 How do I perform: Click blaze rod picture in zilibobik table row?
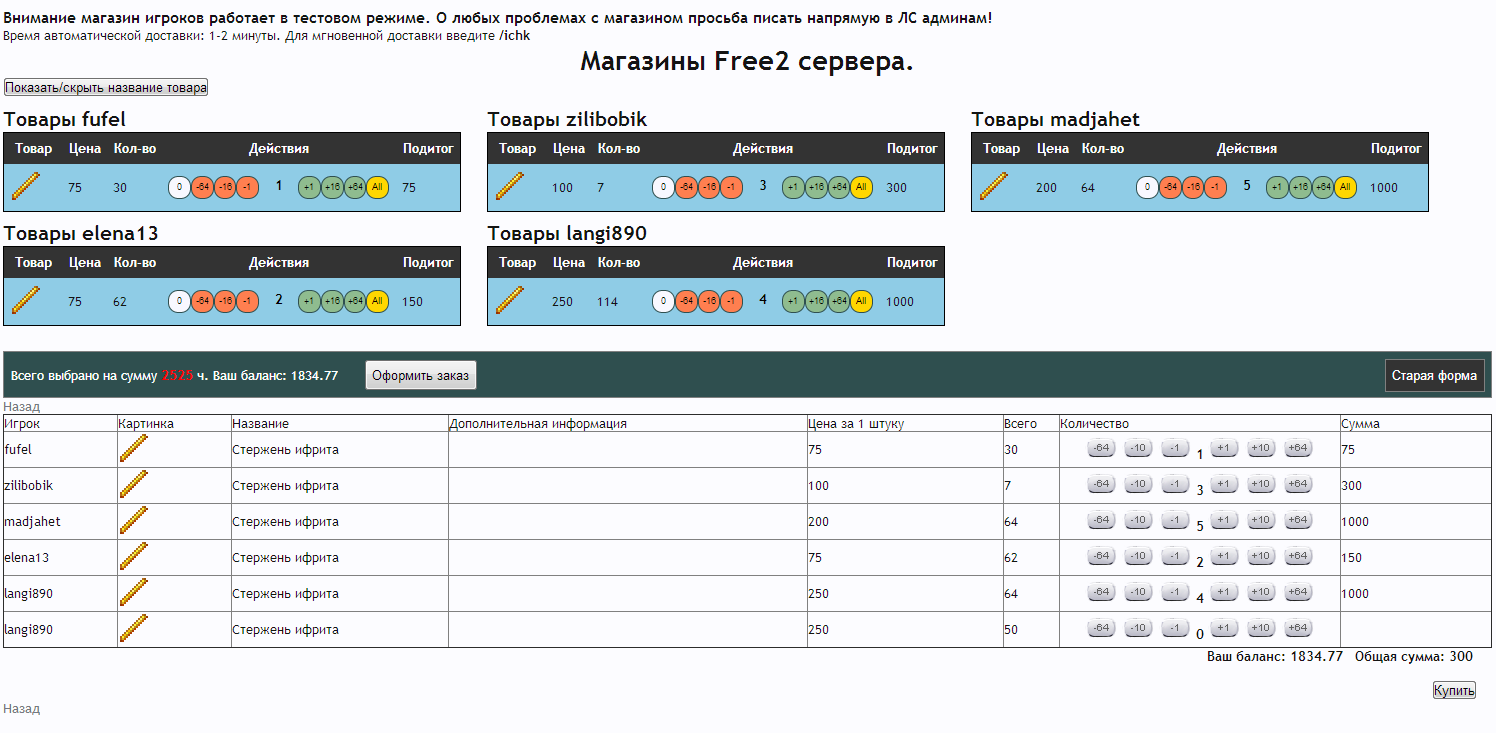(x=134, y=485)
